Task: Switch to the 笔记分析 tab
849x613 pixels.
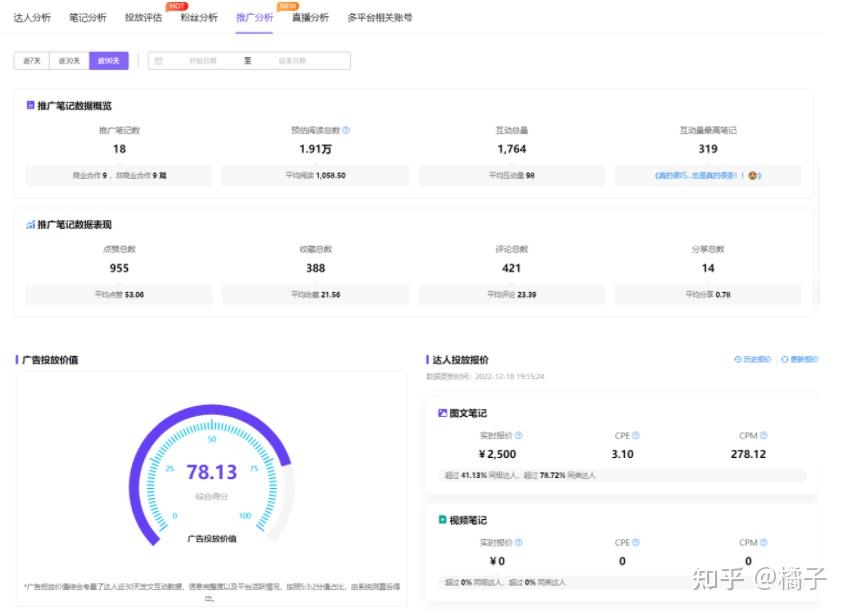Action: click(x=88, y=18)
